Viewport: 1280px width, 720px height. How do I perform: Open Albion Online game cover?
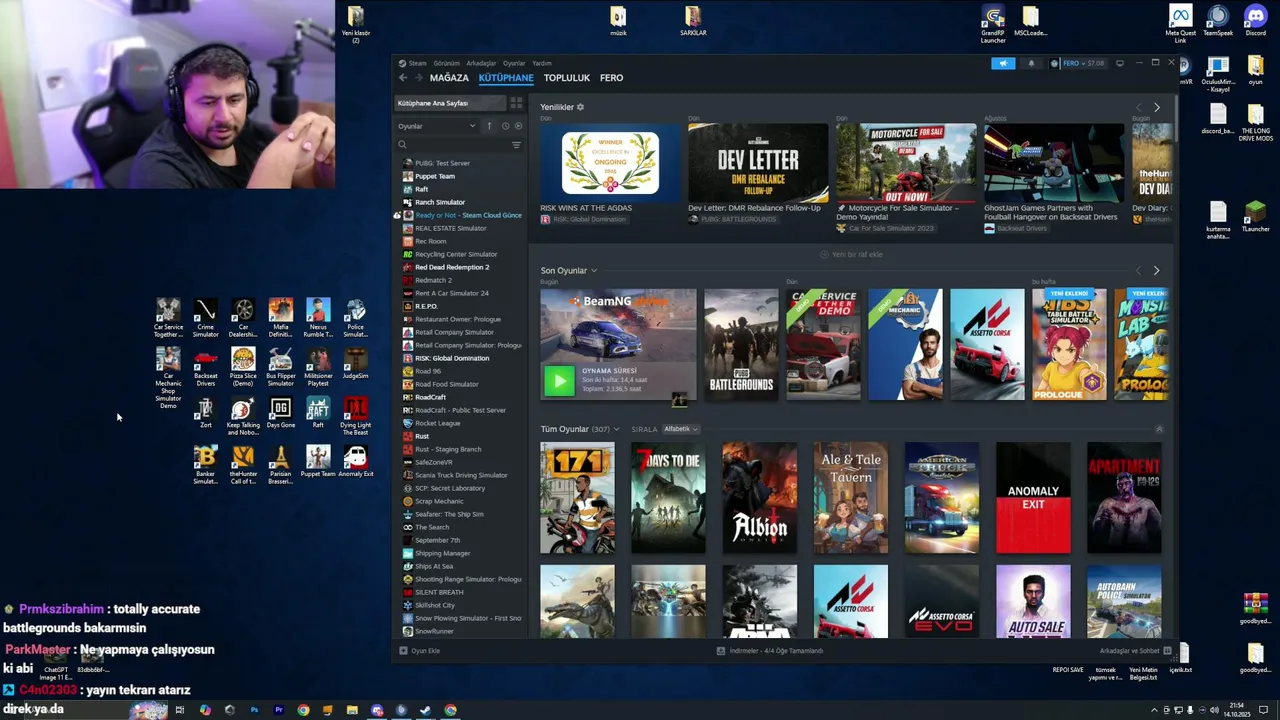click(759, 498)
